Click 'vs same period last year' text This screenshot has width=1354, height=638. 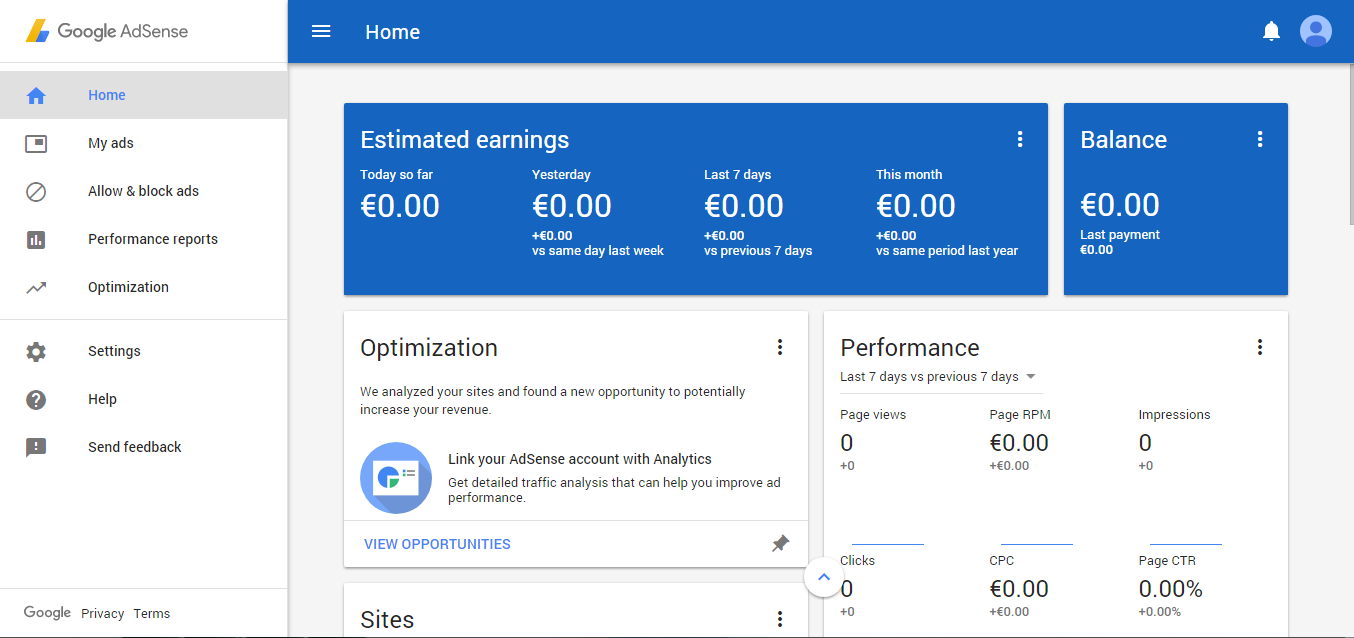pos(947,251)
